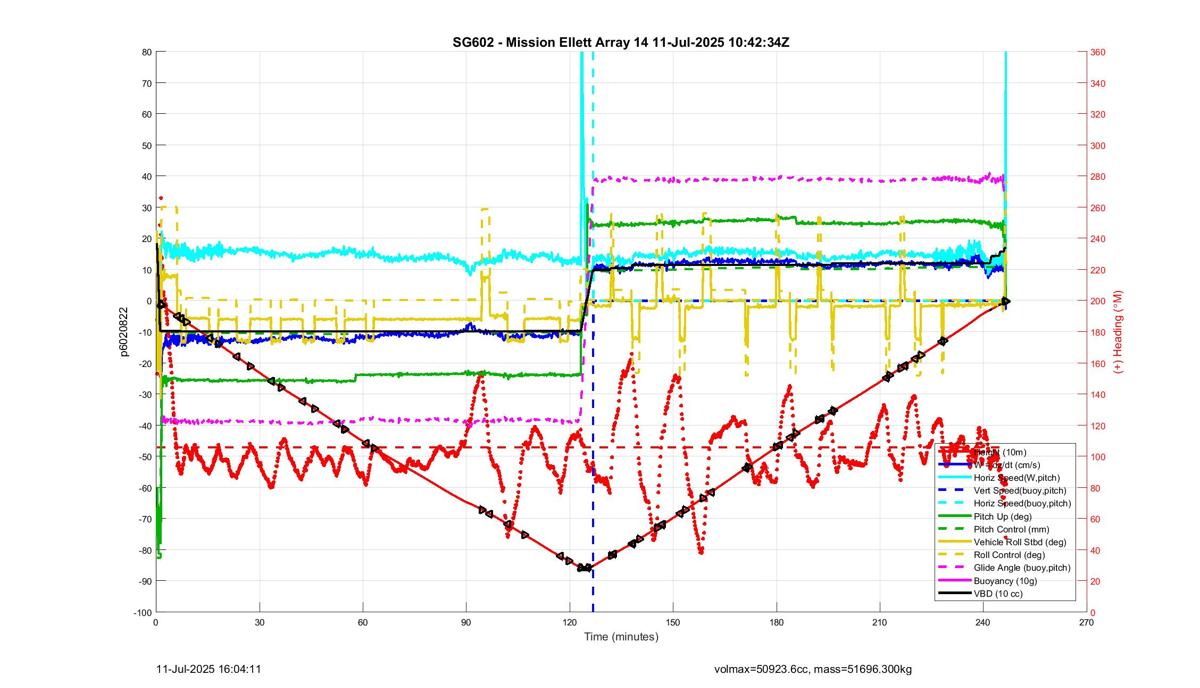Click the solid green Pitch Up legend line sample
This screenshot has width=1200, height=688.
[954, 516]
